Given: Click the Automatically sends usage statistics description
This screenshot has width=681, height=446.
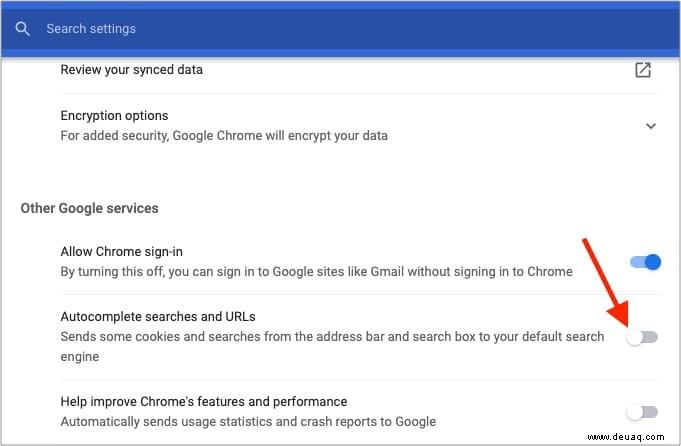Looking at the screenshot, I should point(248,422).
